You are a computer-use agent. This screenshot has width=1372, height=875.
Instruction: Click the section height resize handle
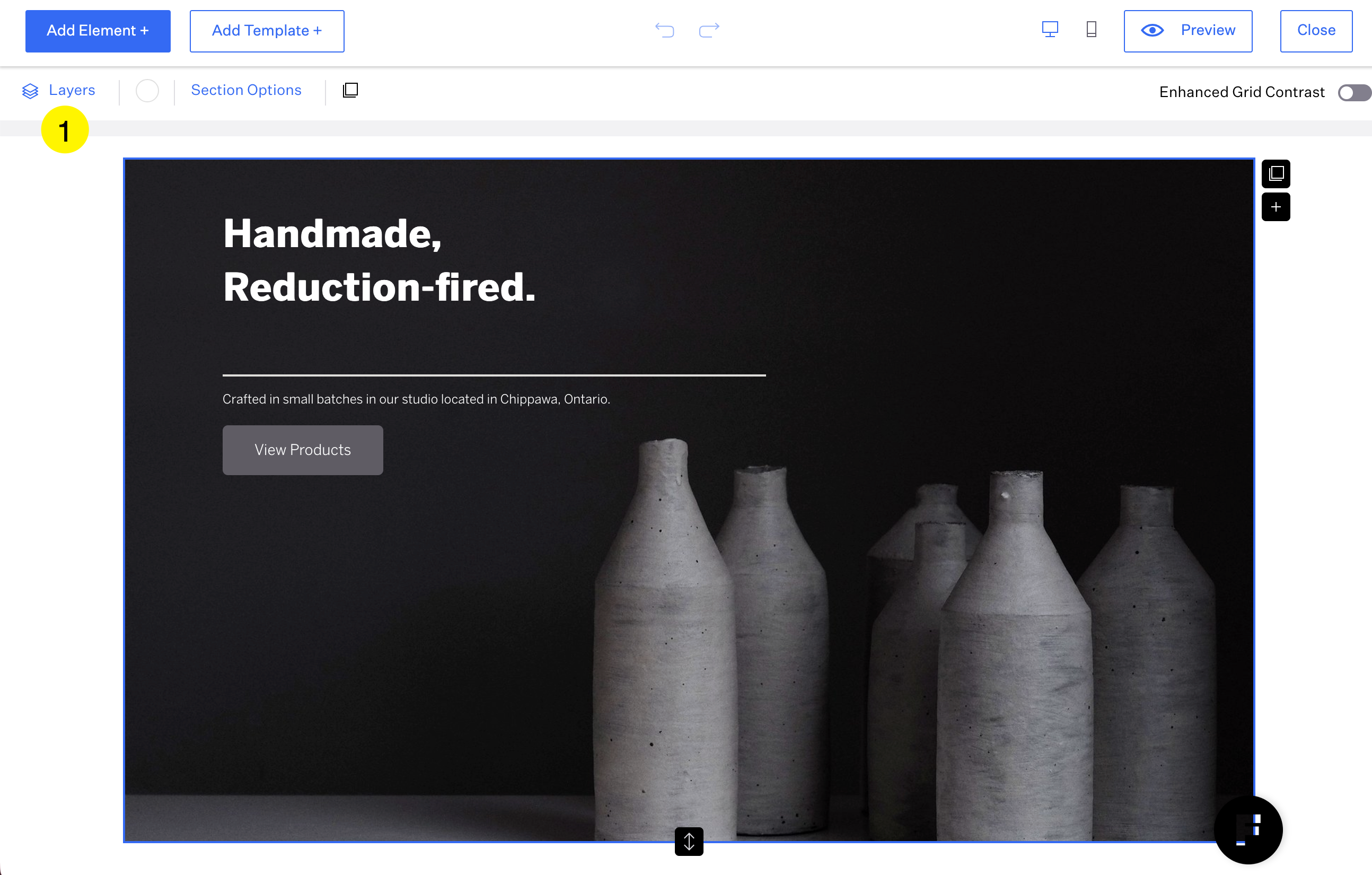pyautogui.click(x=689, y=842)
